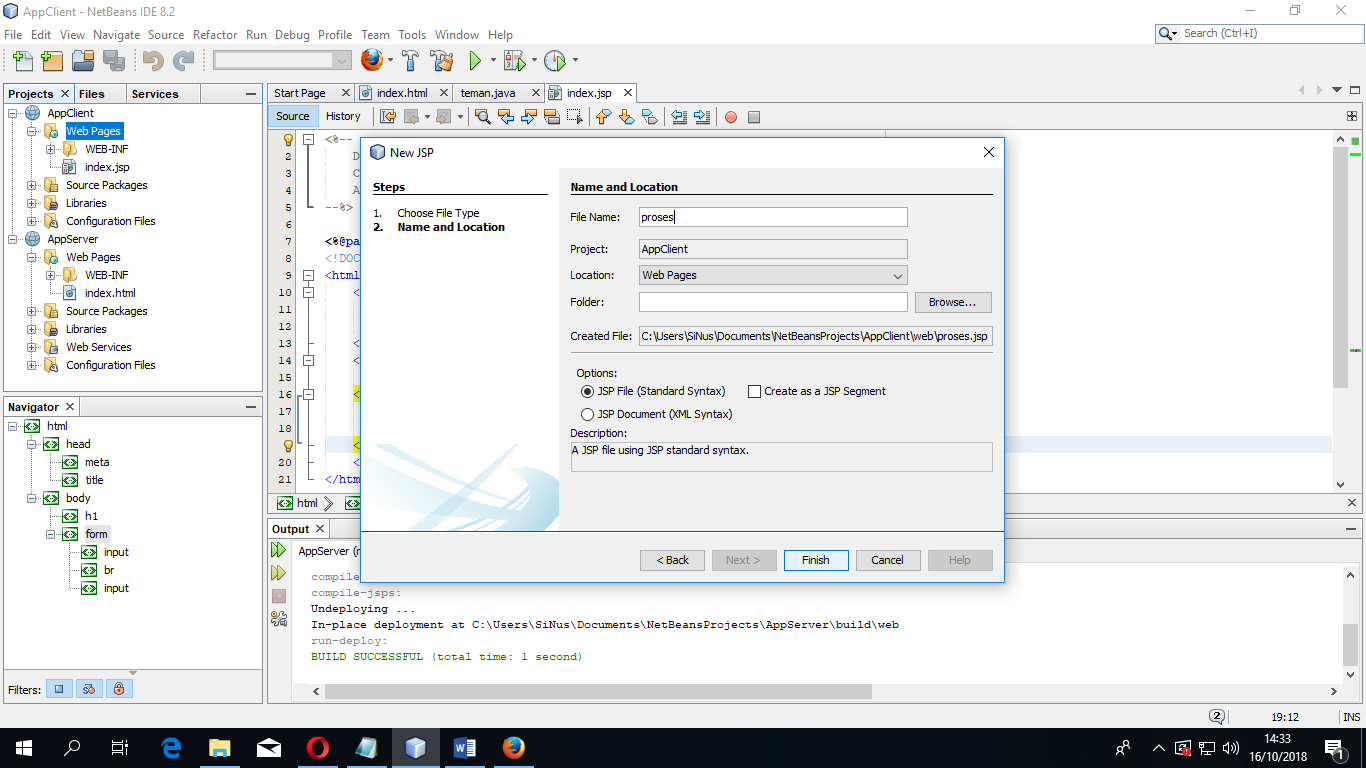This screenshot has width=1366, height=768.
Task: Open the File menu
Action: click(x=13, y=34)
